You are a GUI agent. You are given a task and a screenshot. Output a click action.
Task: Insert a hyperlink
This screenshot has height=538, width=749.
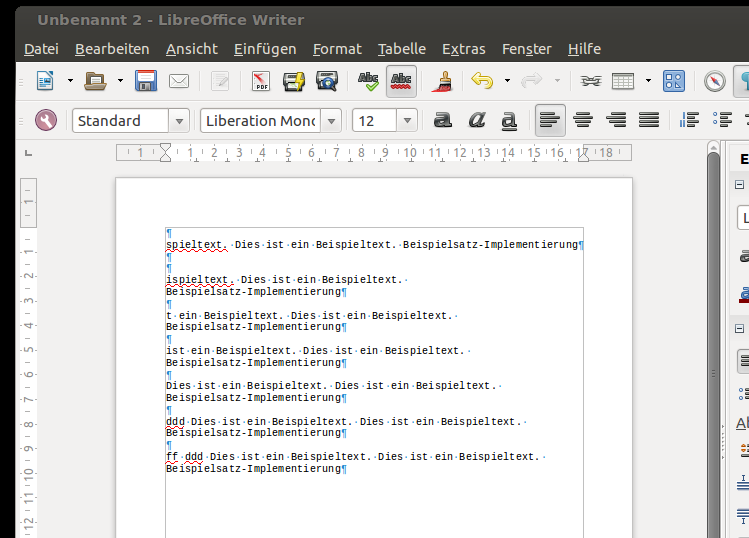(591, 81)
